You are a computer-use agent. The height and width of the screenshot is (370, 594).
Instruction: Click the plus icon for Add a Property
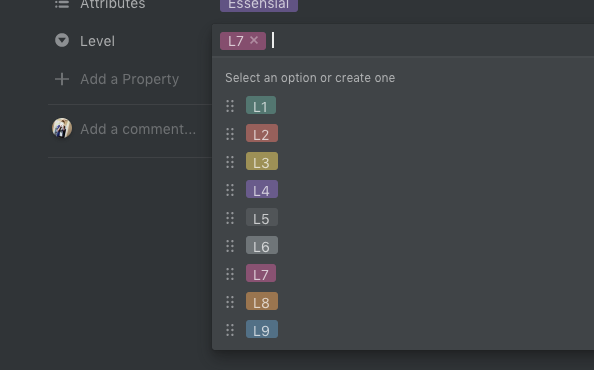tap(62, 79)
